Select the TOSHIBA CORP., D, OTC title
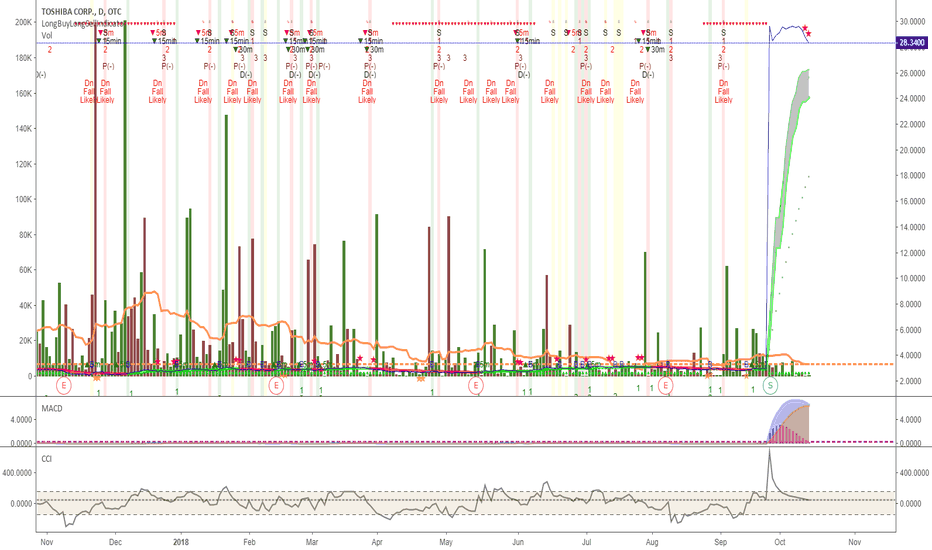Viewport: 932px width, 550px height. click(x=81, y=12)
